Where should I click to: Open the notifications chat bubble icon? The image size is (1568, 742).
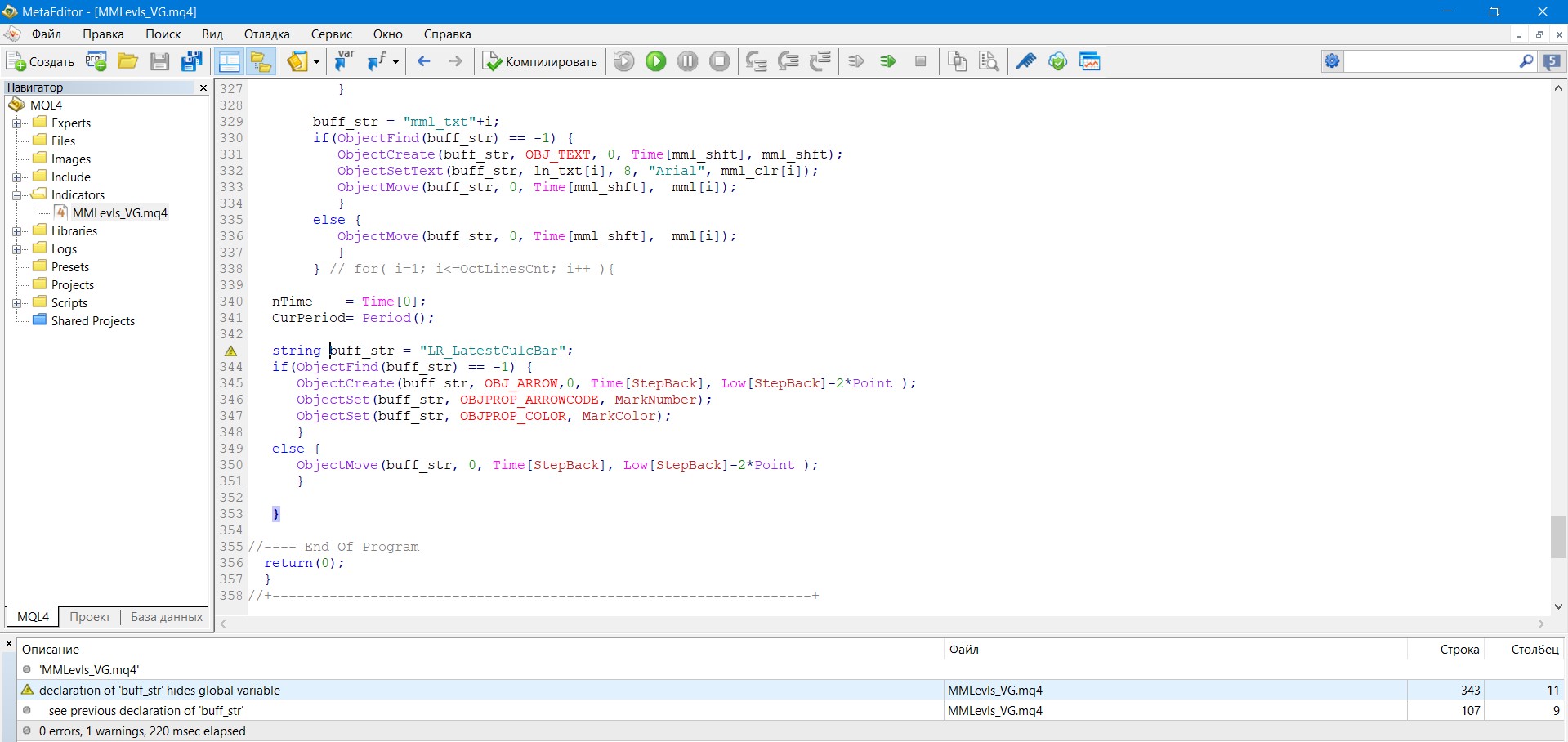(x=1552, y=61)
